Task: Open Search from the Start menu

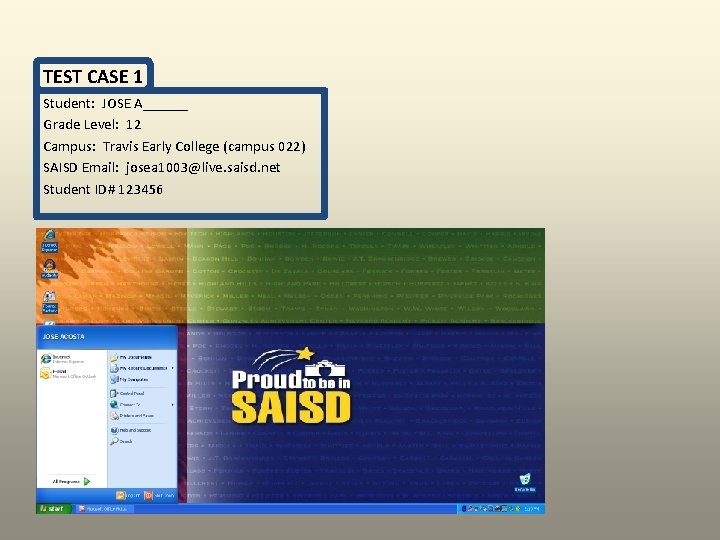Action: click(121, 441)
